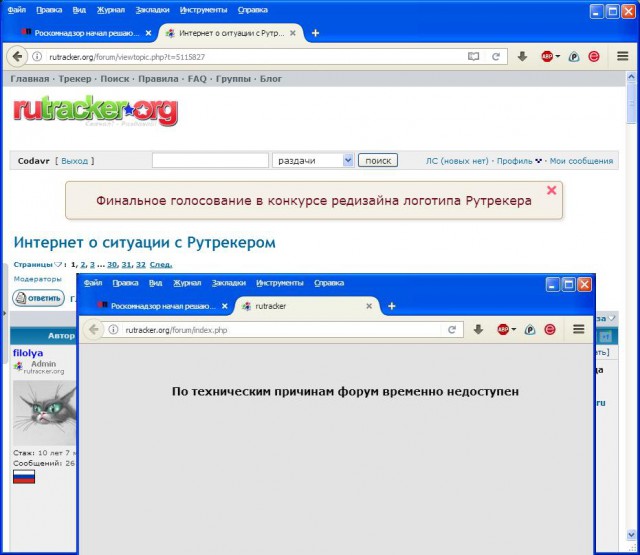The height and width of the screenshot is (555, 640).
Task: Click 'След.' next page link
Action: pos(161,264)
